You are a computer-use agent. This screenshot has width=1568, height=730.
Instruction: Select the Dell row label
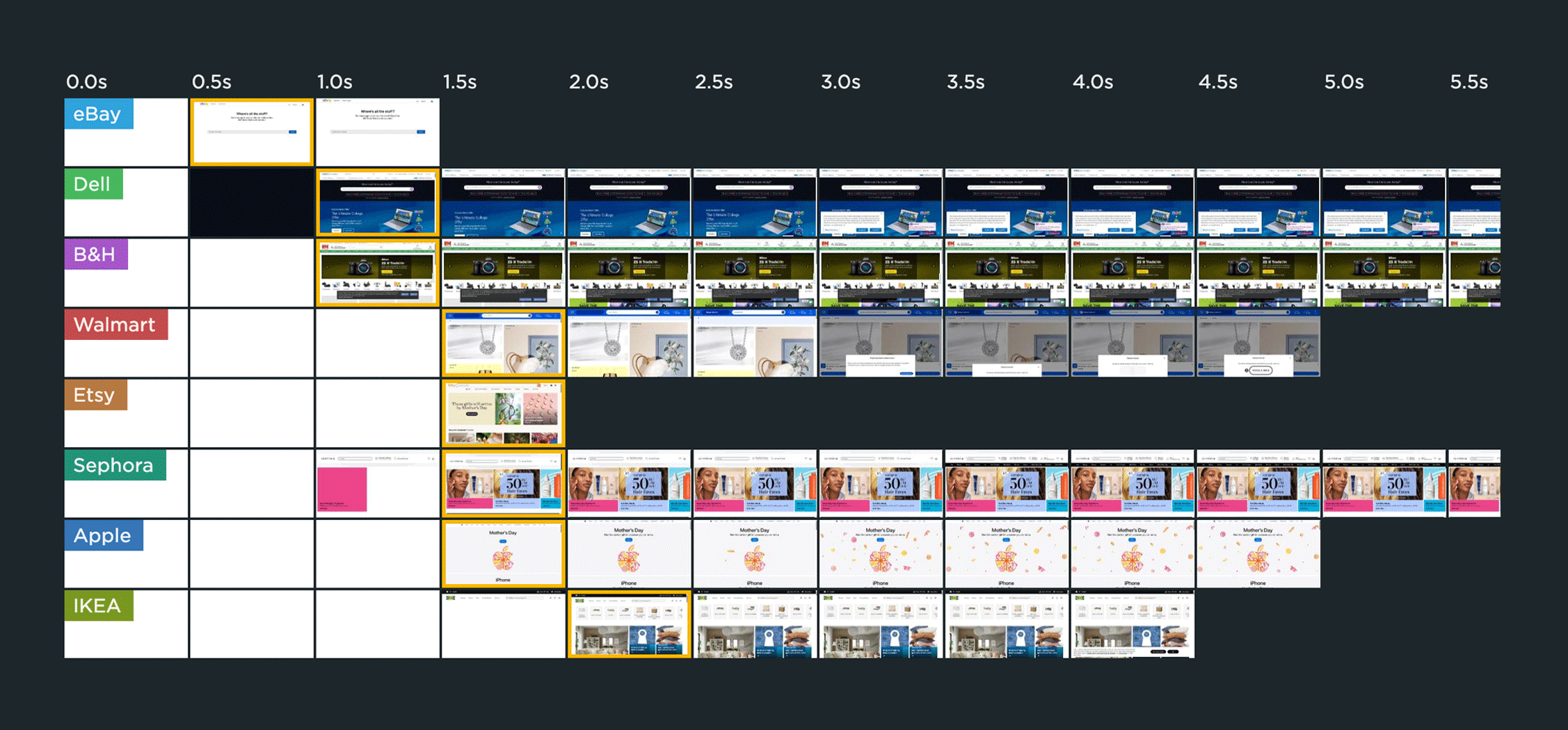(93, 184)
